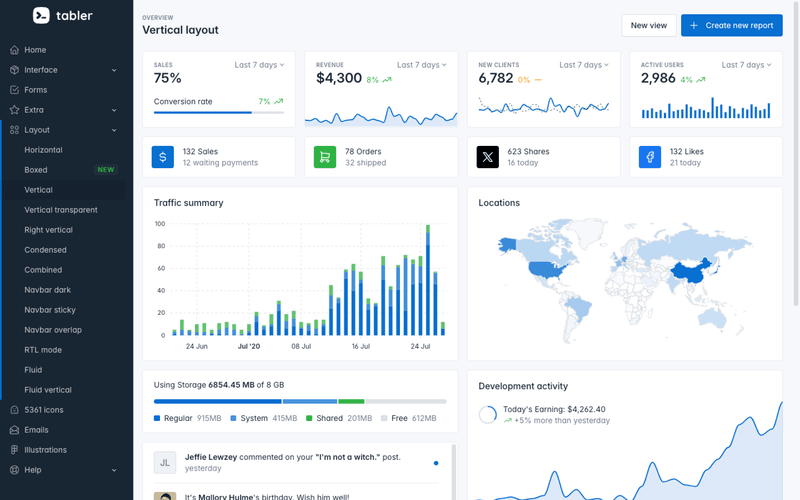Click the Home house icon in sidebar
This screenshot has width=800, height=500.
(x=14, y=50)
